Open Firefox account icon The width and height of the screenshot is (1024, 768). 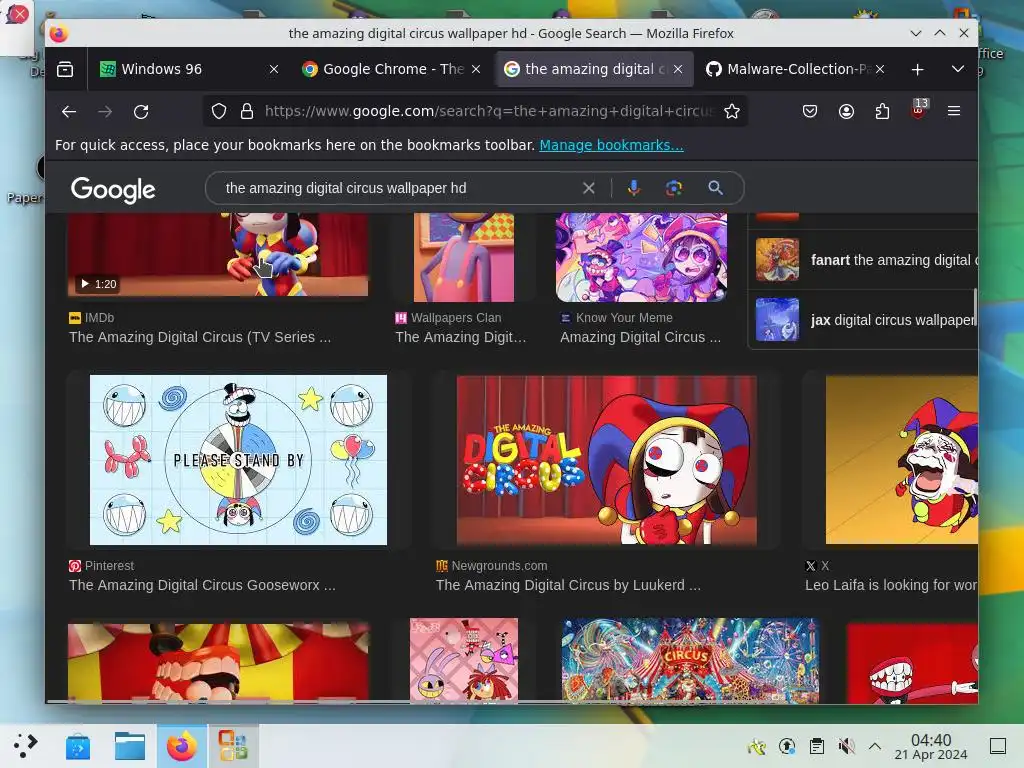(846, 112)
